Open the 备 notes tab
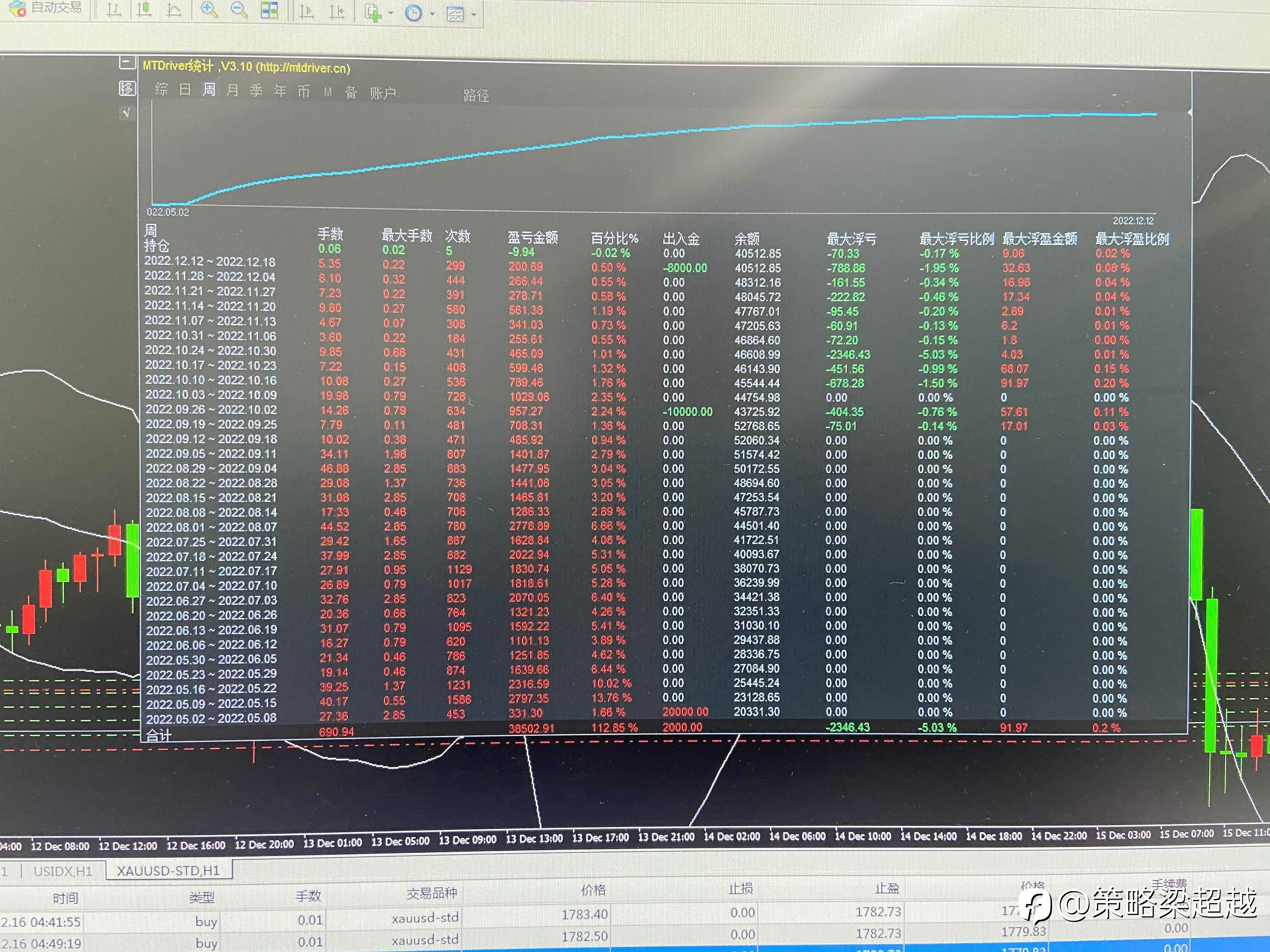1270x952 pixels. pos(351,92)
